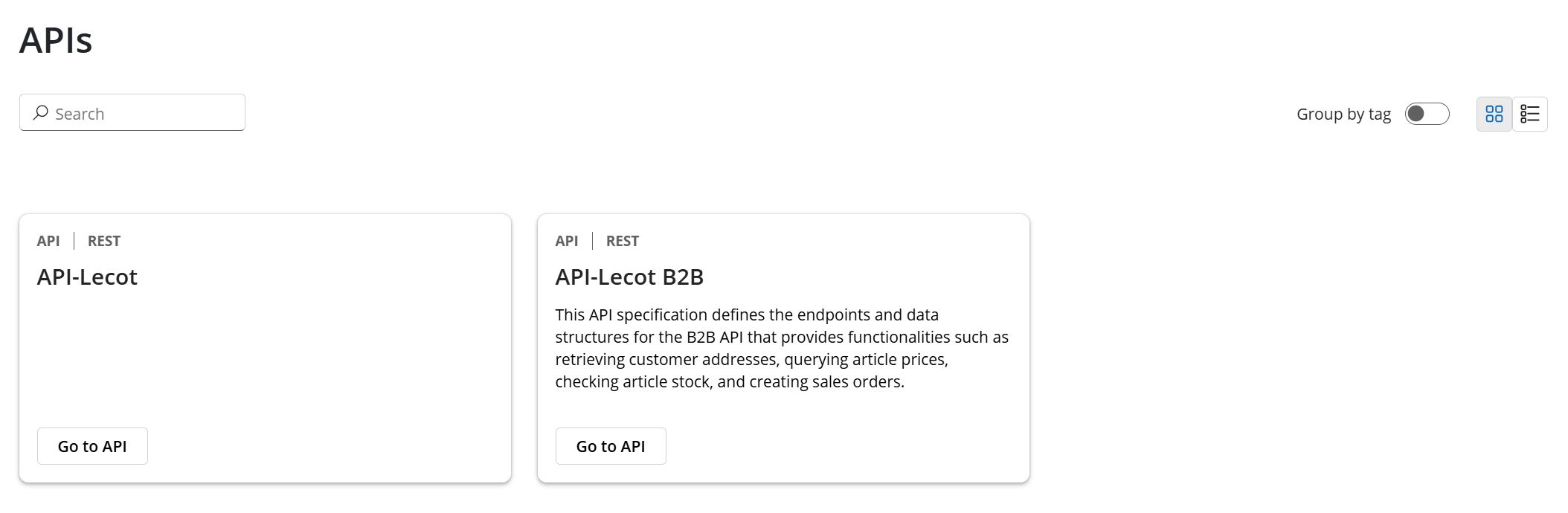This screenshot has height=513, width=1568.
Task: Focus the Search input field
Action: 145,113
